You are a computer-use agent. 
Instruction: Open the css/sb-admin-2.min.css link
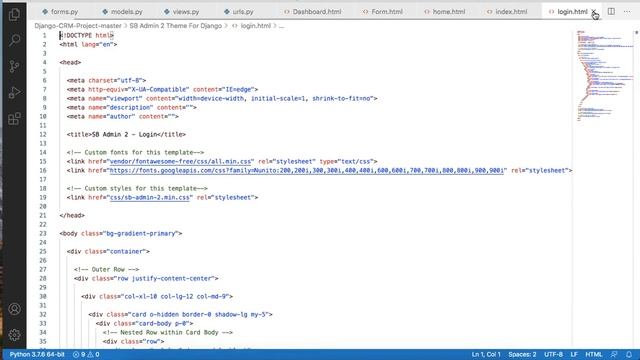(x=150, y=198)
